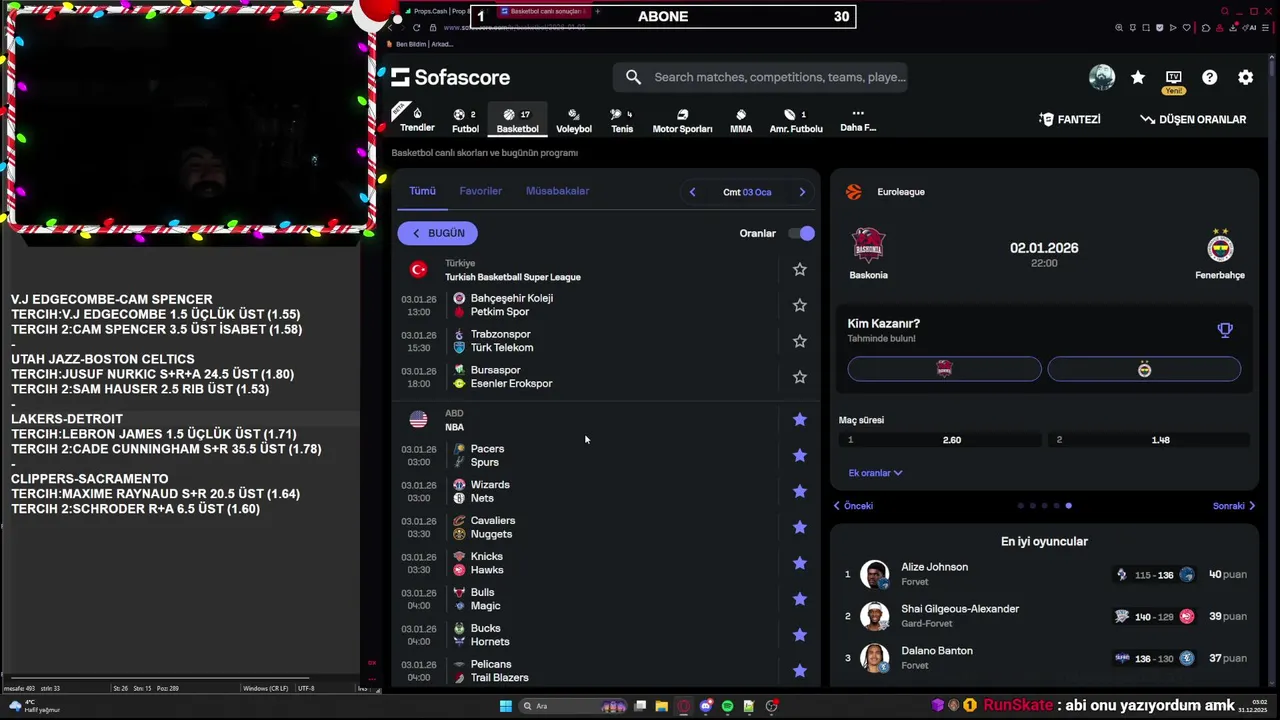Open the Euroleague competition link
The height and width of the screenshot is (720, 1280).
tap(901, 192)
